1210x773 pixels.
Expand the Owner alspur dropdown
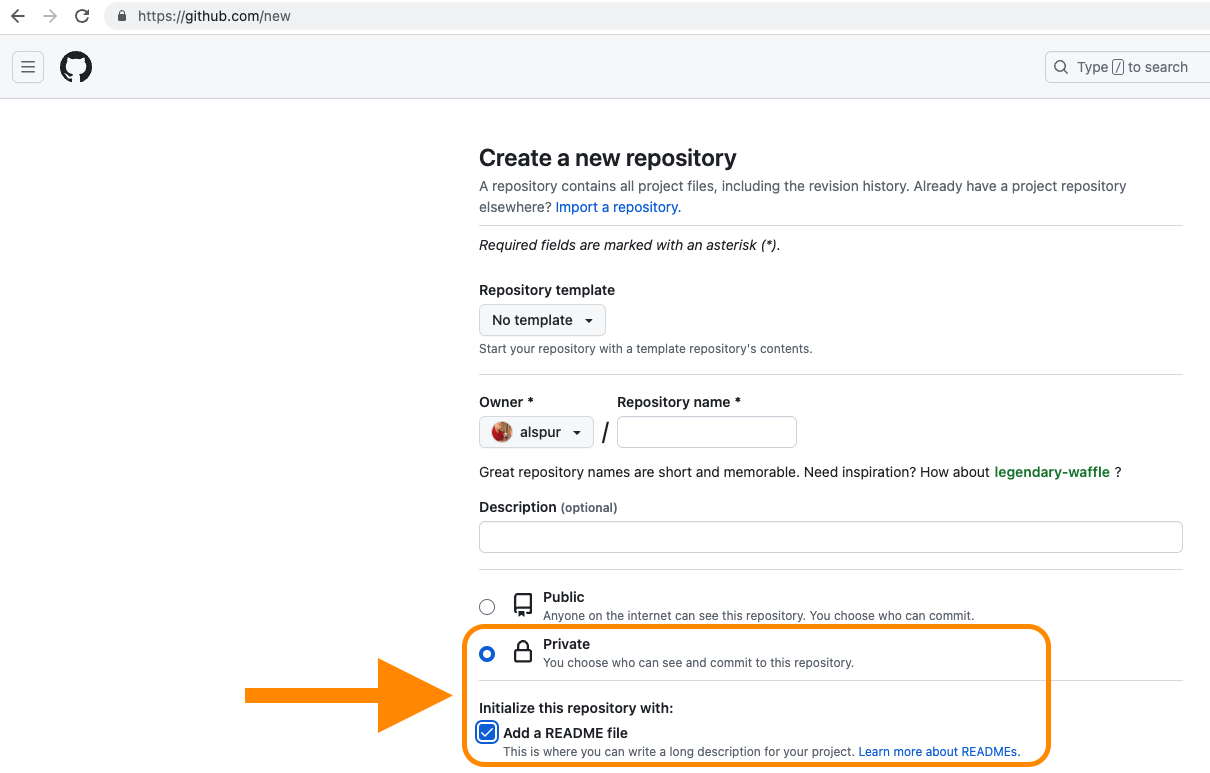pos(537,432)
